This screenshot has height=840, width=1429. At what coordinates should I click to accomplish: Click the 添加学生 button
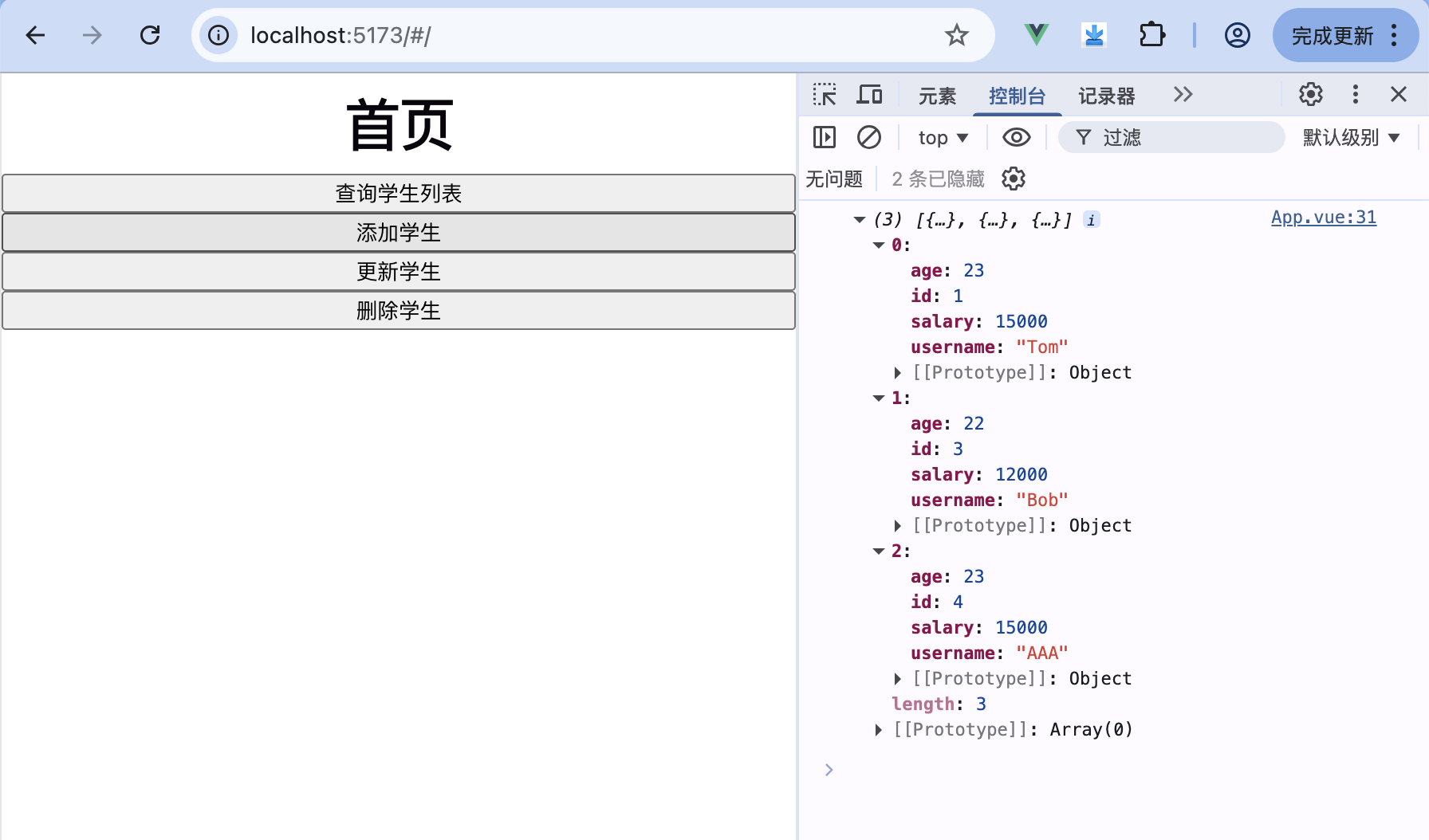click(x=399, y=233)
